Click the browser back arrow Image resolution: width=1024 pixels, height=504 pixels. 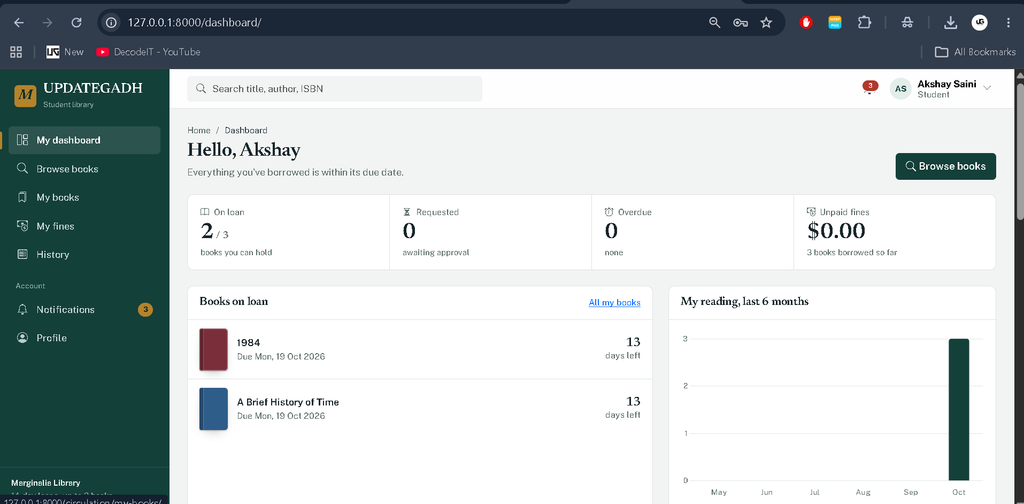(19, 23)
